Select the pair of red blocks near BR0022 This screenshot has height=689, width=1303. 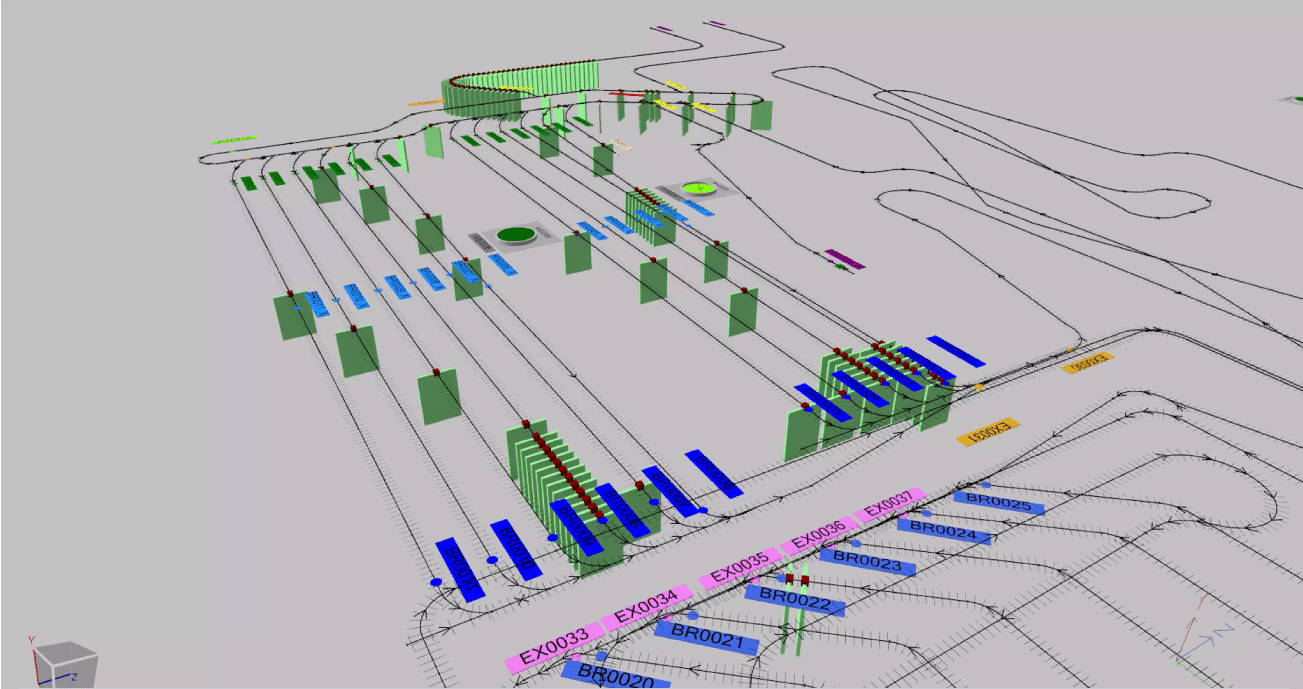pos(796,580)
